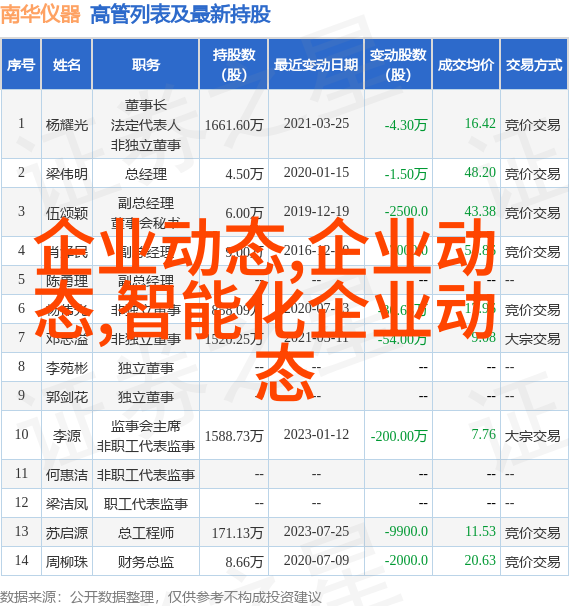This screenshot has width=569, height=606.
Task: Click the 企业动态 red overlay headline
Action: click(x=265, y=309)
